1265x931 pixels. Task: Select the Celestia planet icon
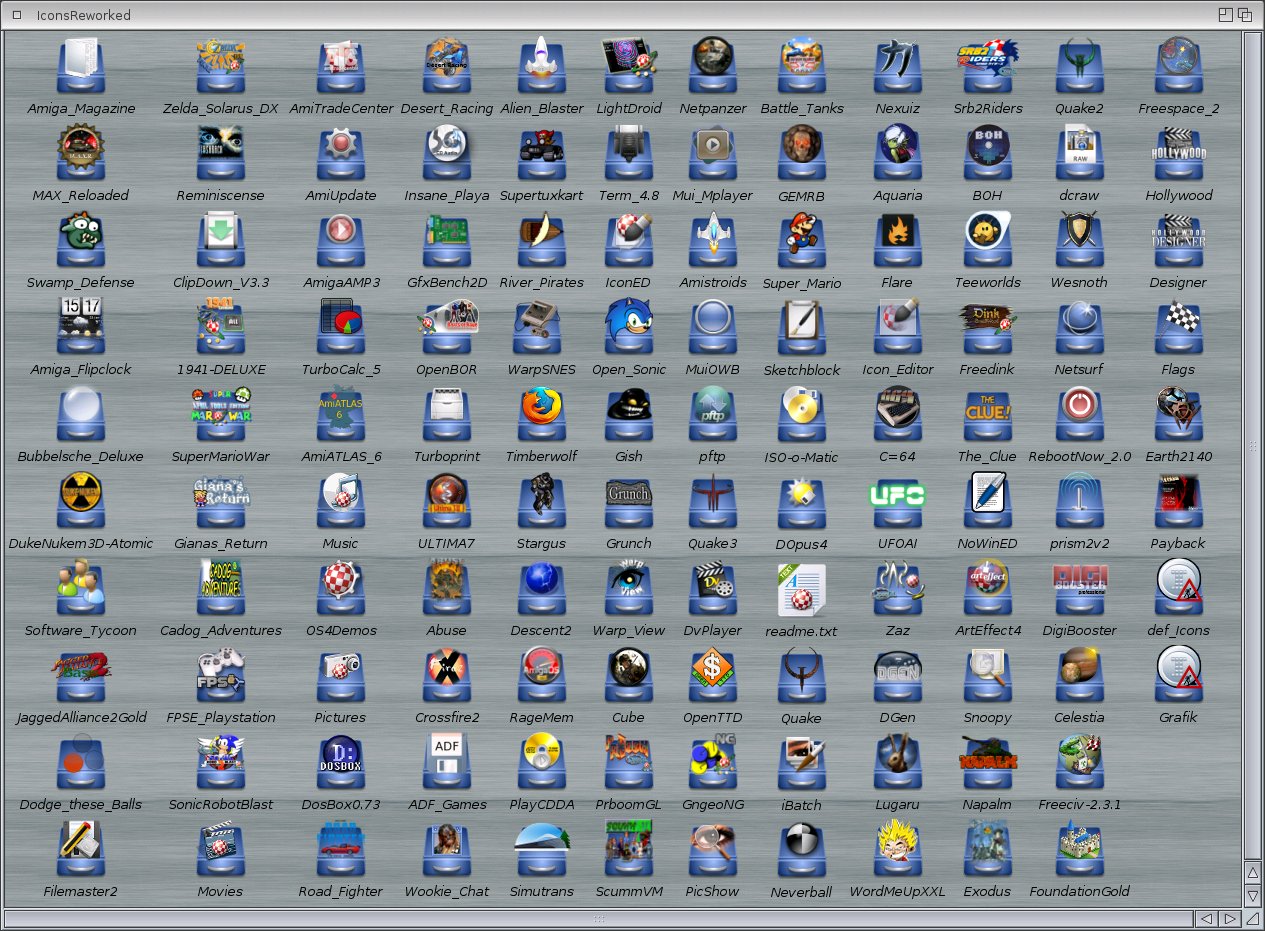pos(1079,676)
